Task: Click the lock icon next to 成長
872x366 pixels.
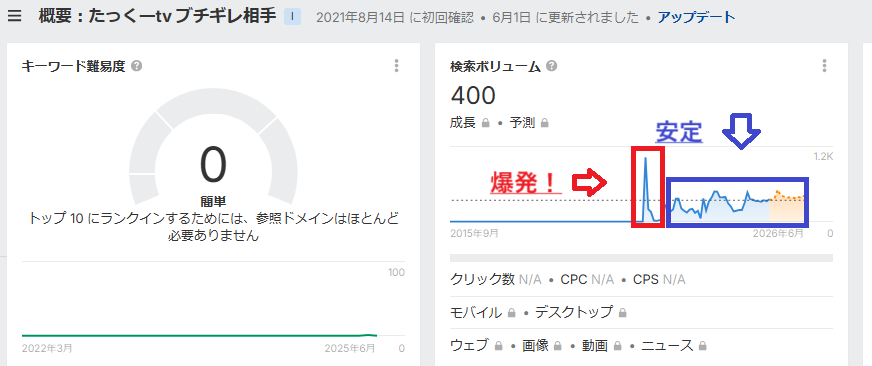Action: coord(485,123)
